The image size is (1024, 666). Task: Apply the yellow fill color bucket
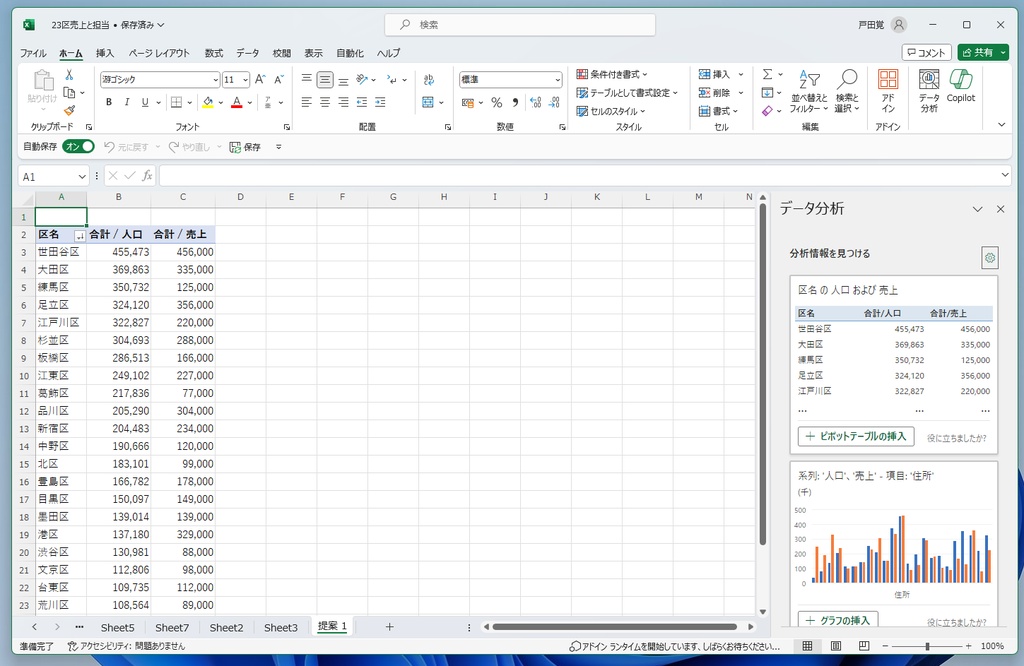208,103
